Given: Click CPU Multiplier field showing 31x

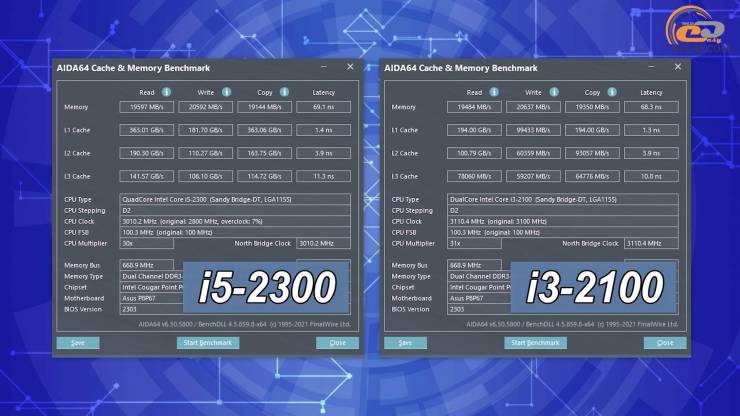Looking at the screenshot, I should pyautogui.click(x=474, y=244).
